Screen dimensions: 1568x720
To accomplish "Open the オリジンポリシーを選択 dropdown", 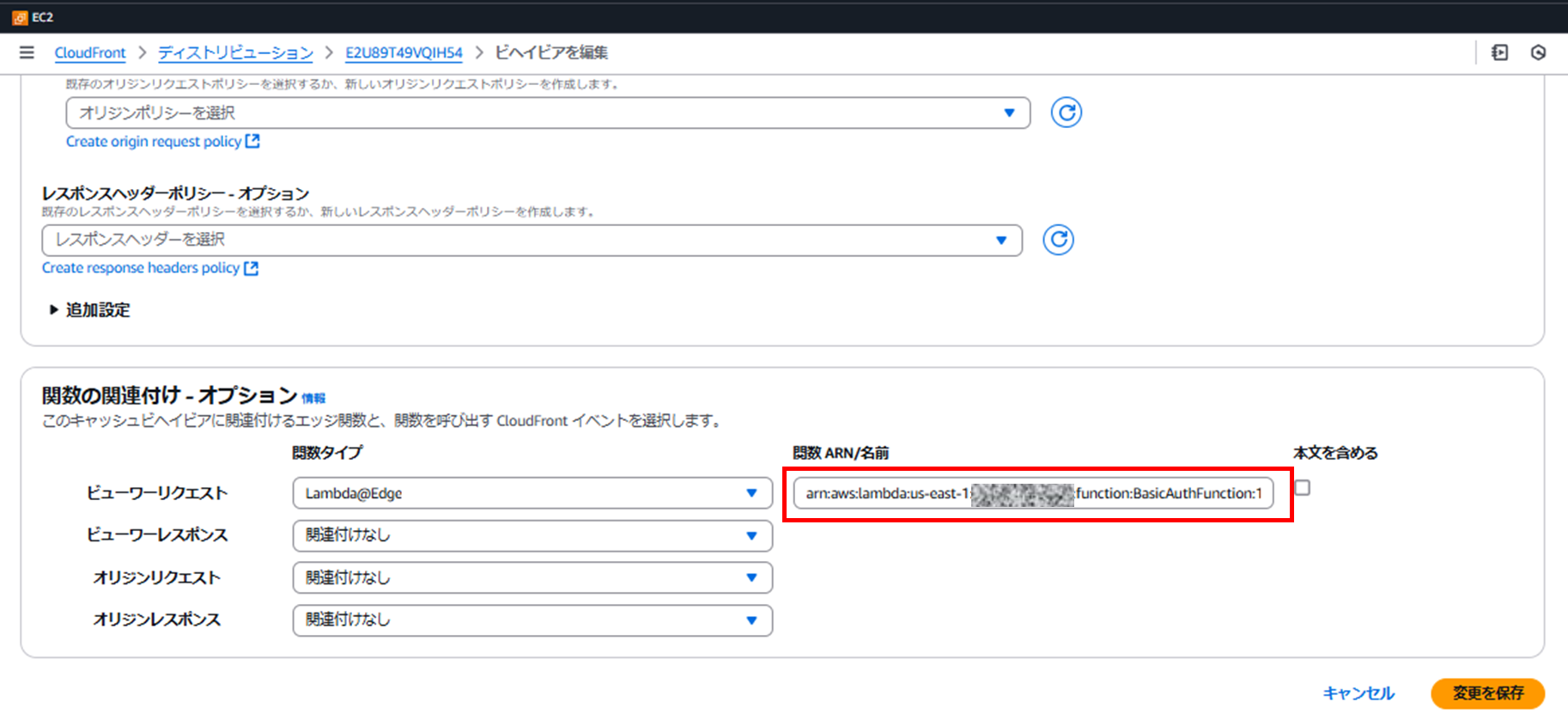I will tap(548, 113).
